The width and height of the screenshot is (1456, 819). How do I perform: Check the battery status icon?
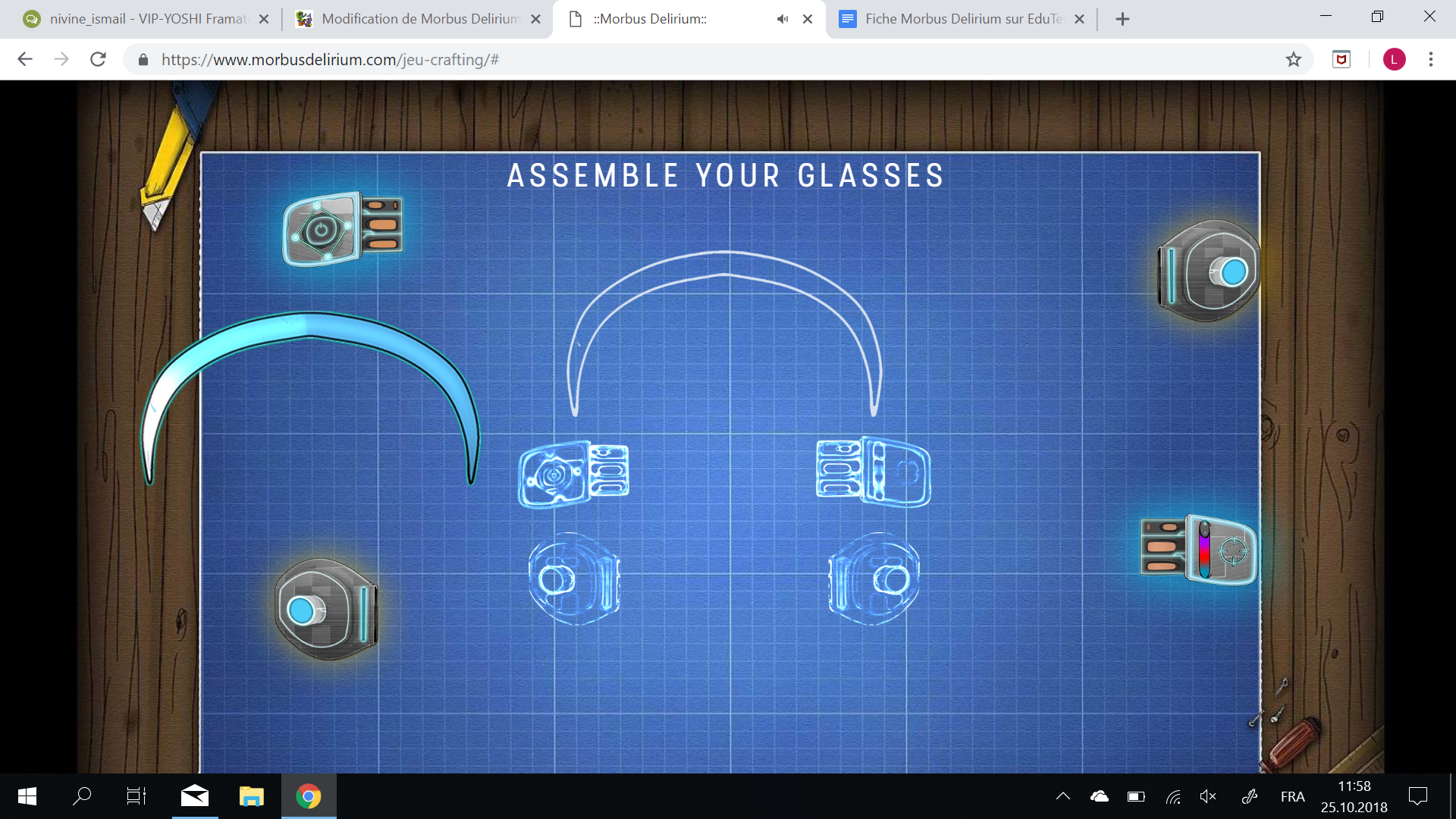1136,796
